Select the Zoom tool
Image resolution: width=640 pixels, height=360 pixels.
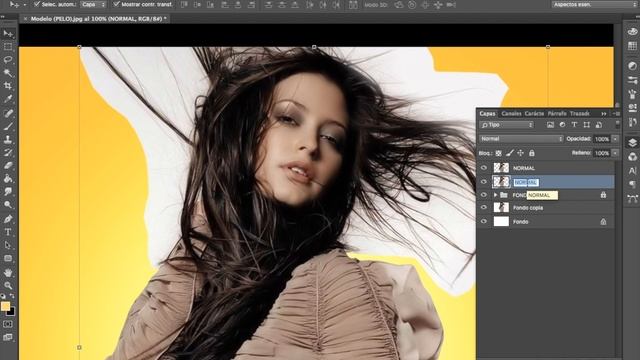[8, 285]
